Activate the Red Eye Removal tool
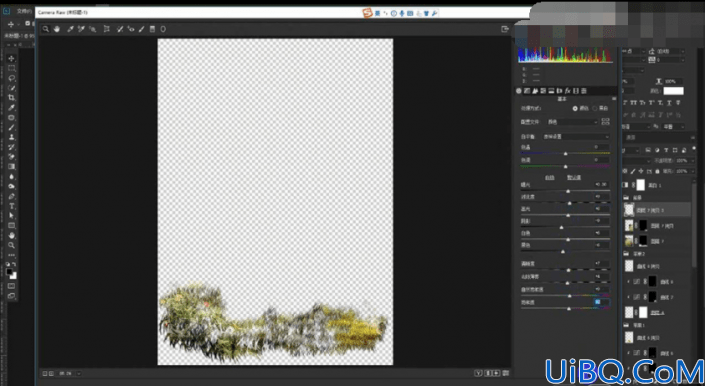This screenshot has height=386, width=705. (x=130, y=29)
